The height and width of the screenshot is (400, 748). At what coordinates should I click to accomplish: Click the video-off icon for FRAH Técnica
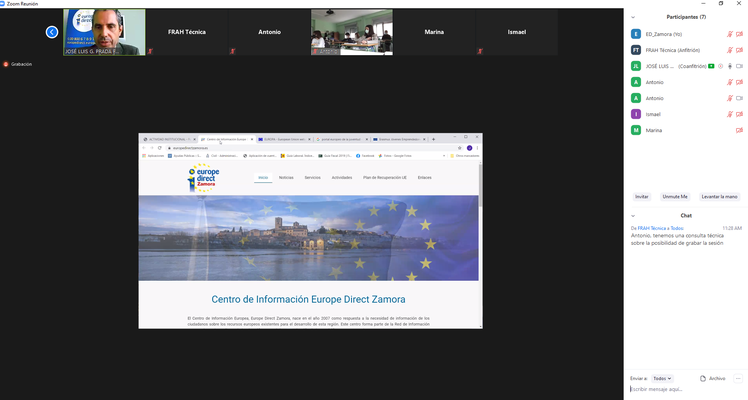click(739, 50)
